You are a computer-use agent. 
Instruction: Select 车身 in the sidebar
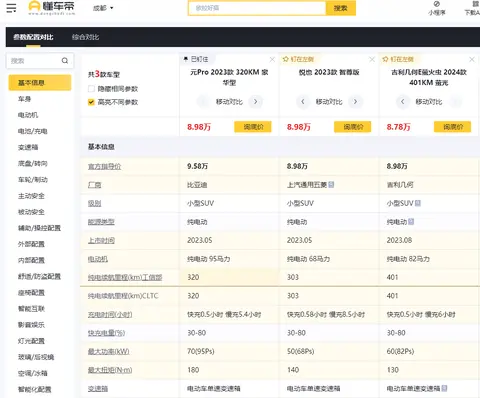click(x=24, y=99)
